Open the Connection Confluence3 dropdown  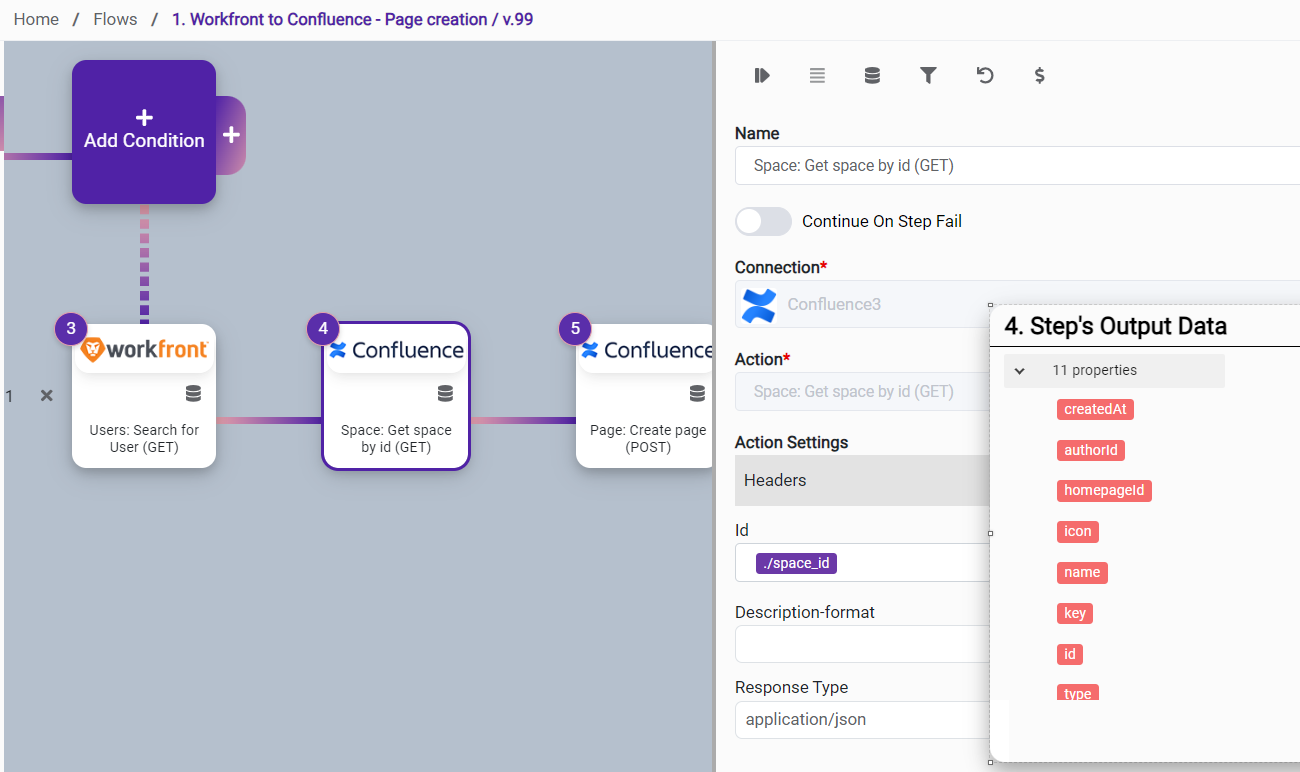click(862, 304)
